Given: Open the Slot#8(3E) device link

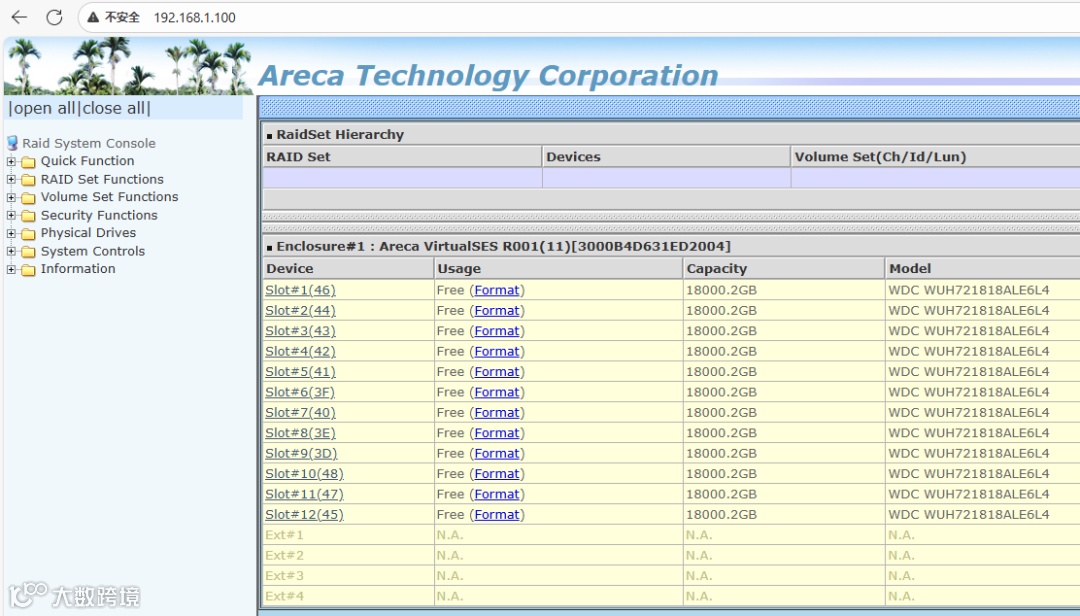Looking at the screenshot, I should [300, 433].
